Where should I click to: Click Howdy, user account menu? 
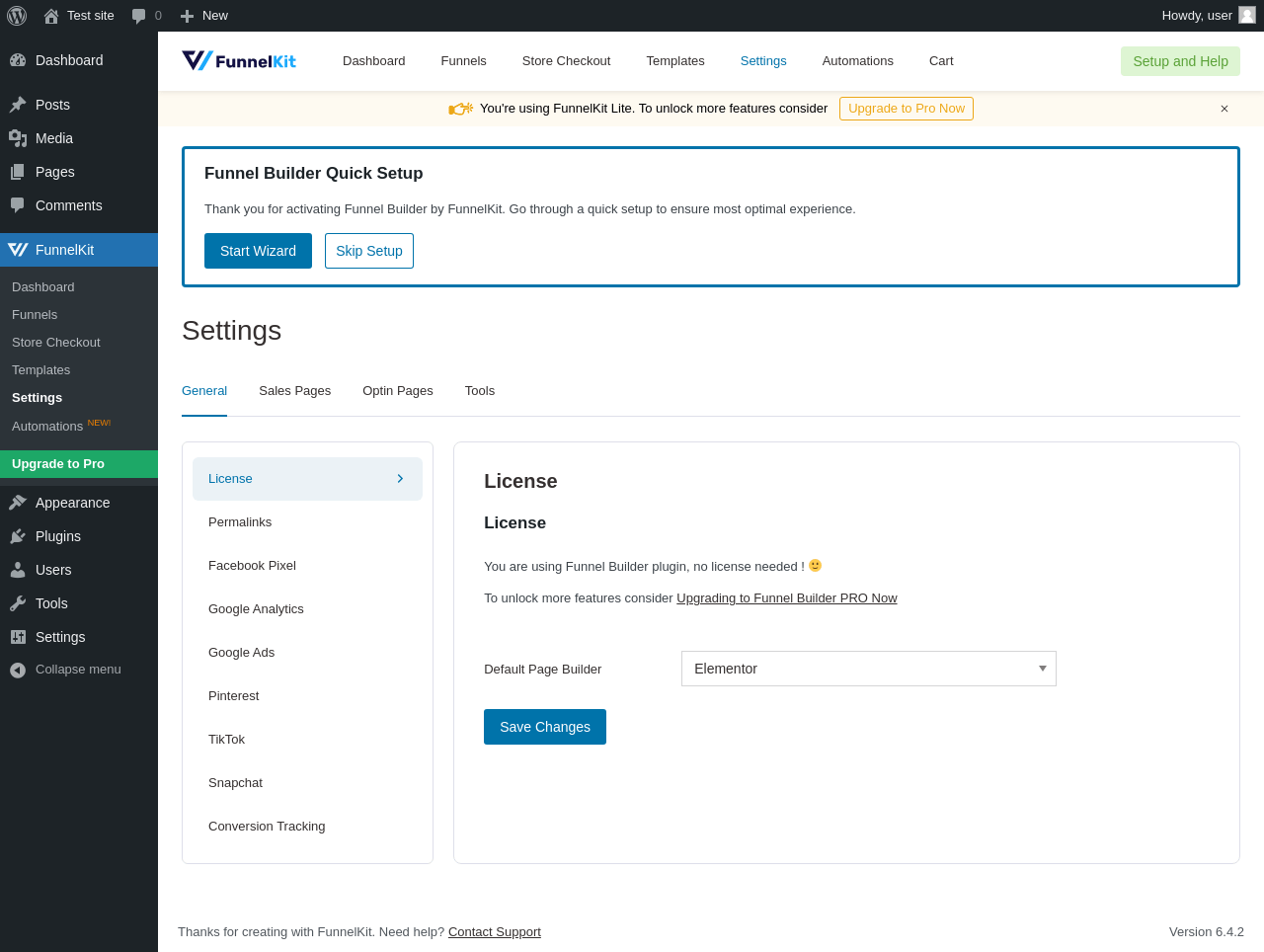pyautogui.click(x=1208, y=16)
